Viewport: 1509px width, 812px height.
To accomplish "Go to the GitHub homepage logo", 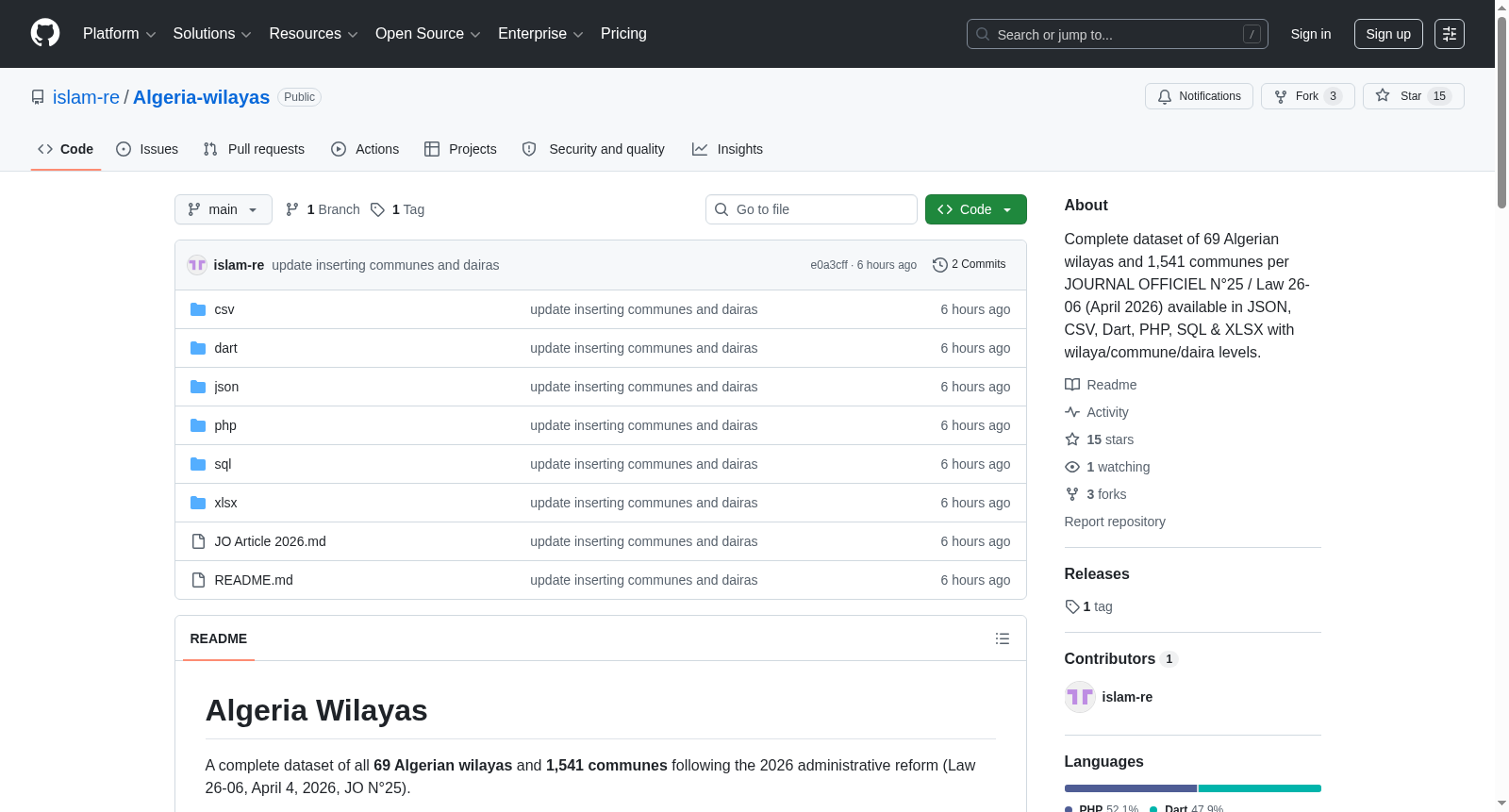I will coord(45,33).
